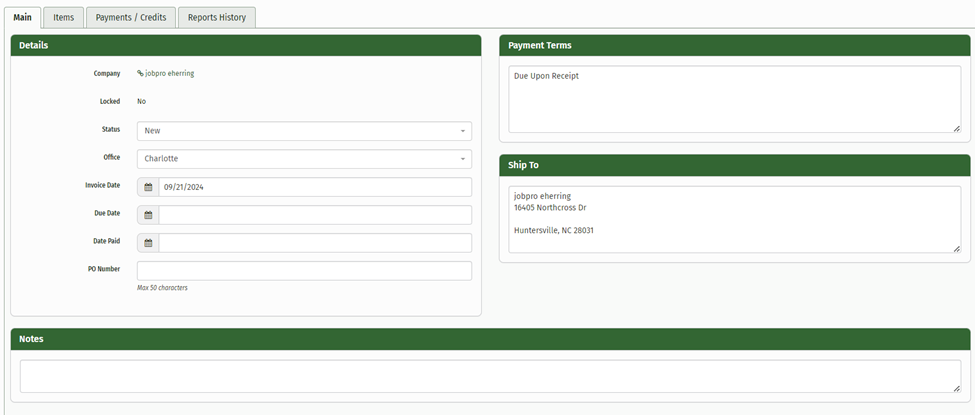The width and height of the screenshot is (975, 415).
Task: Open the Payments / Credits tab
Action: 131,17
